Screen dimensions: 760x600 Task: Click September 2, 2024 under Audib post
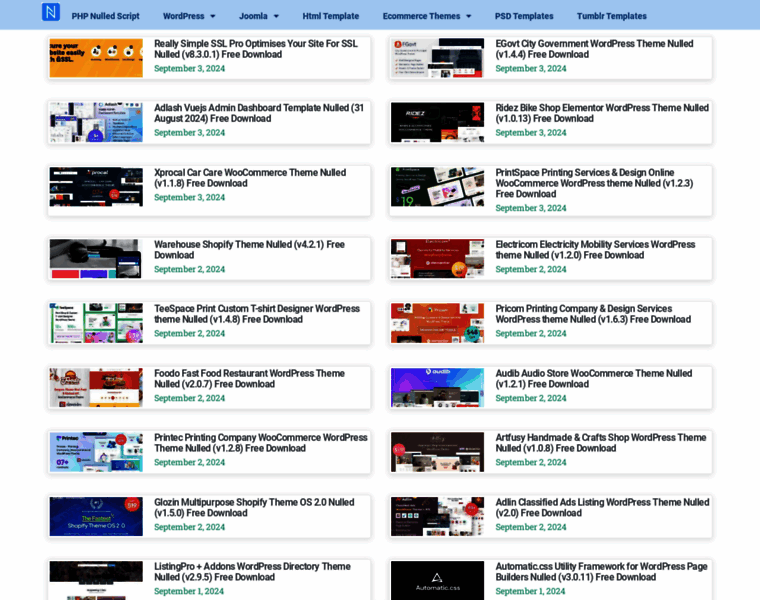click(x=531, y=398)
